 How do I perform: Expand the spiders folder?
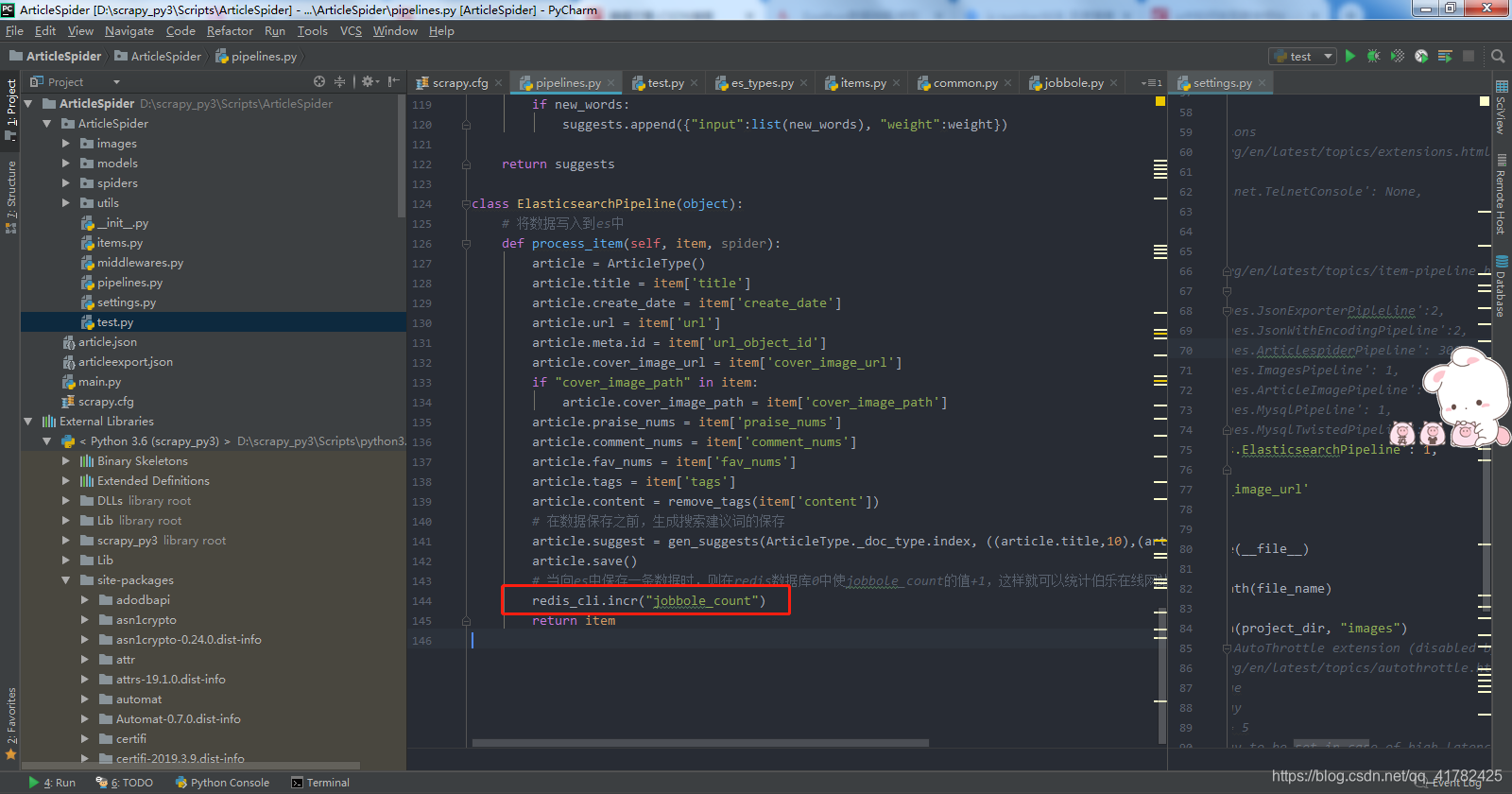coord(66,183)
